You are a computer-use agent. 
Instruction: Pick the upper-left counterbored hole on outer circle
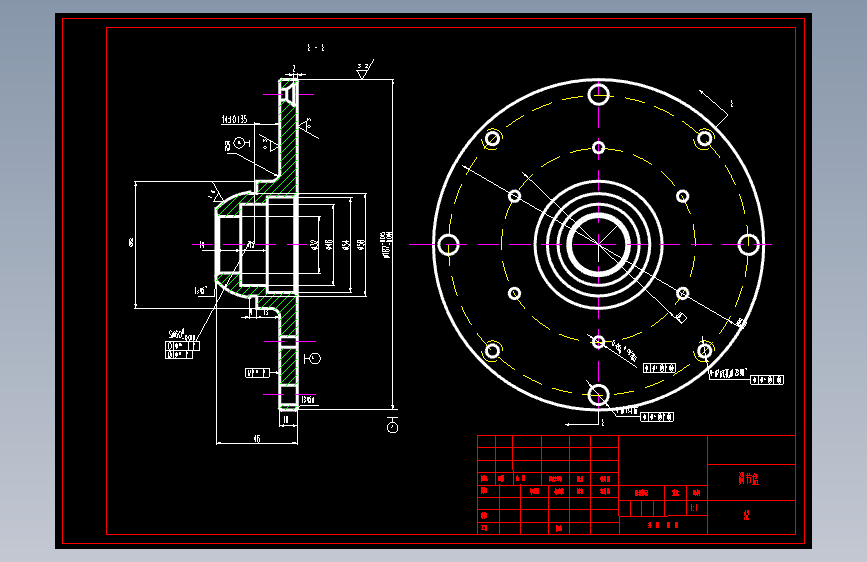coord(493,138)
